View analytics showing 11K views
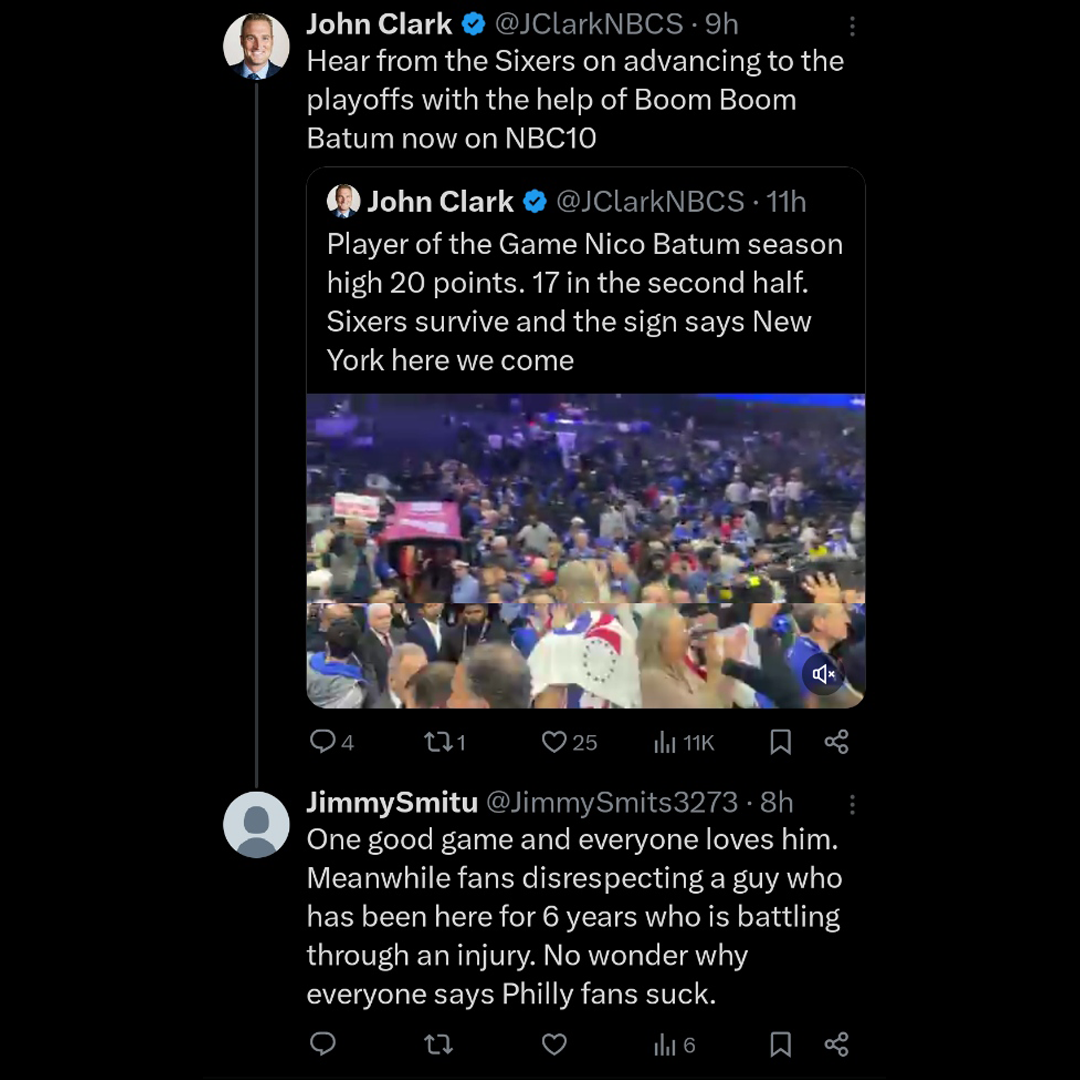The height and width of the screenshot is (1080, 1080). pos(684,742)
